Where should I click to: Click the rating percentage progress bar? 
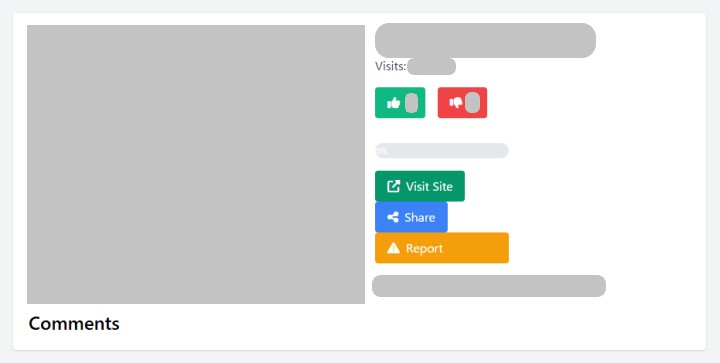click(x=442, y=151)
